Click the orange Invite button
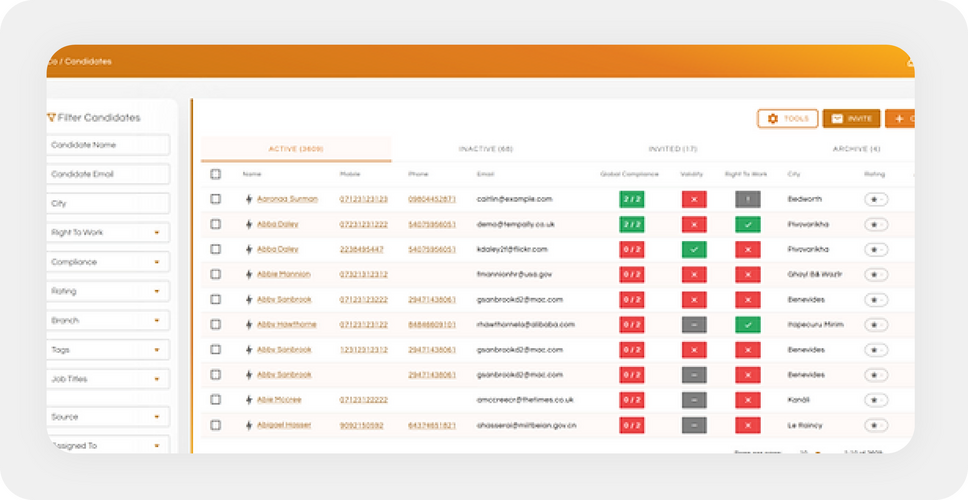This screenshot has height=500, width=968. (x=851, y=119)
